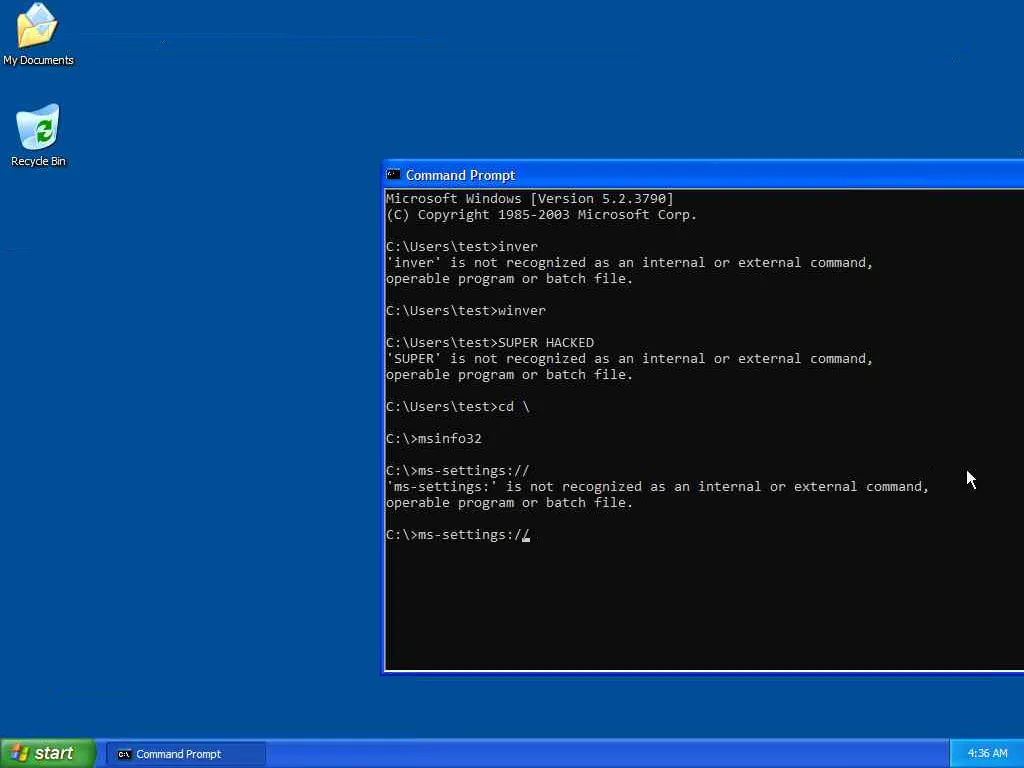Open the Start menu button

click(x=48, y=753)
